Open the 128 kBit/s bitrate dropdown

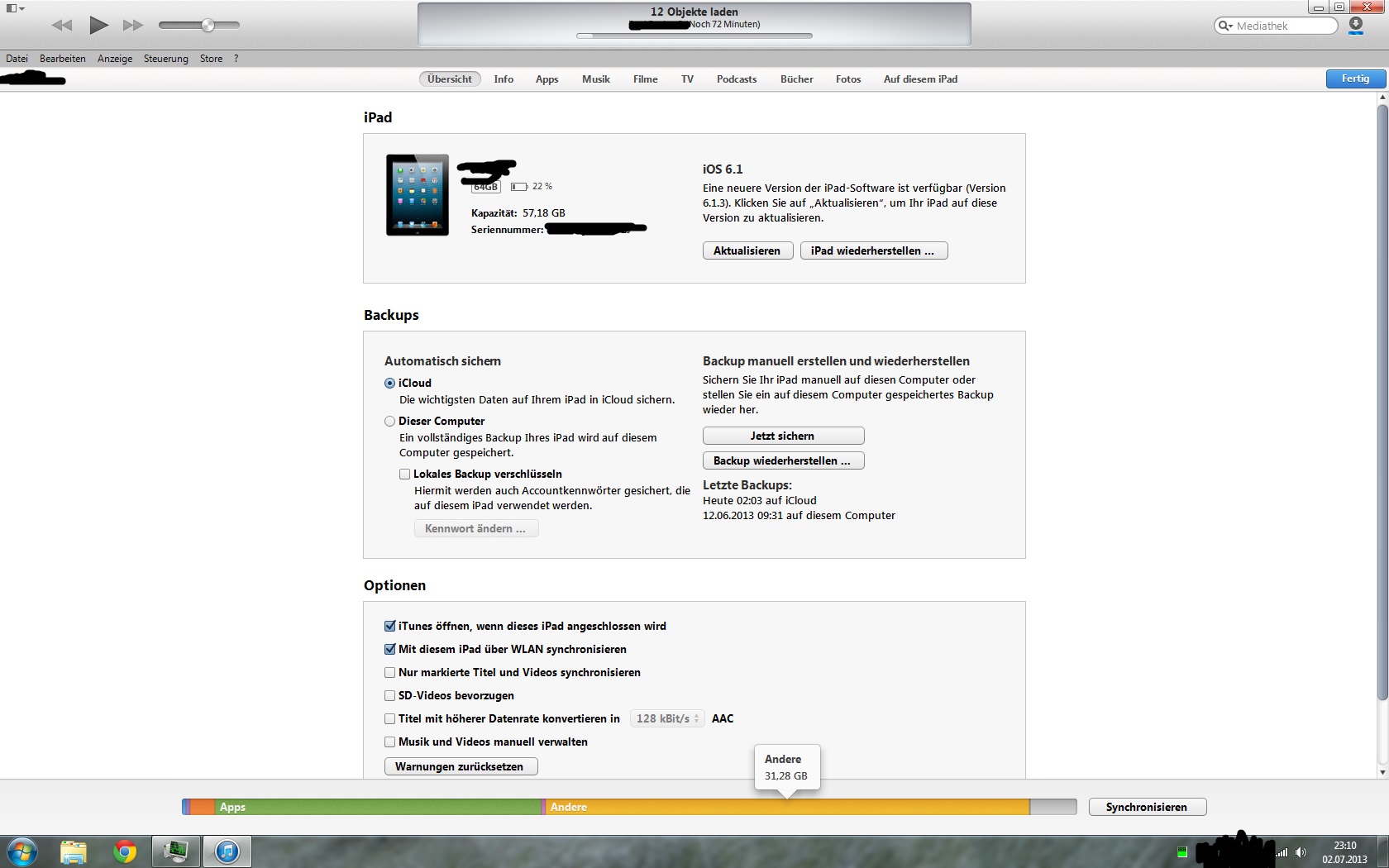pyautogui.click(x=667, y=719)
